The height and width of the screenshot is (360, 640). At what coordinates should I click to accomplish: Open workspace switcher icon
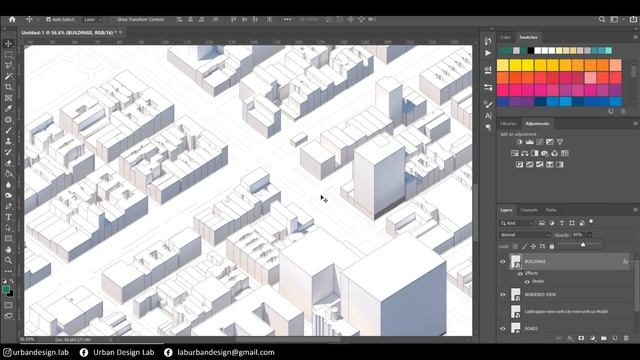[614, 19]
